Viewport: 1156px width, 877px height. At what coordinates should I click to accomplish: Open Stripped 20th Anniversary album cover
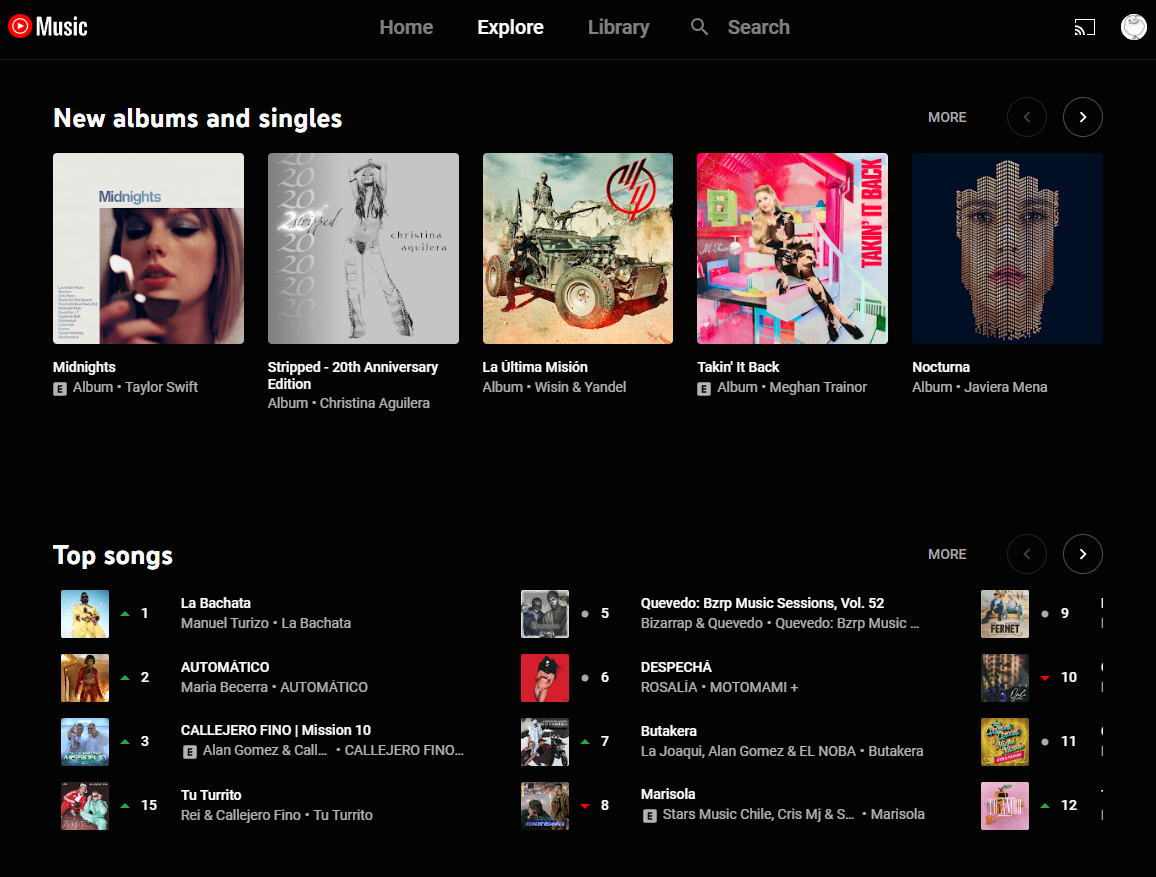(363, 248)
